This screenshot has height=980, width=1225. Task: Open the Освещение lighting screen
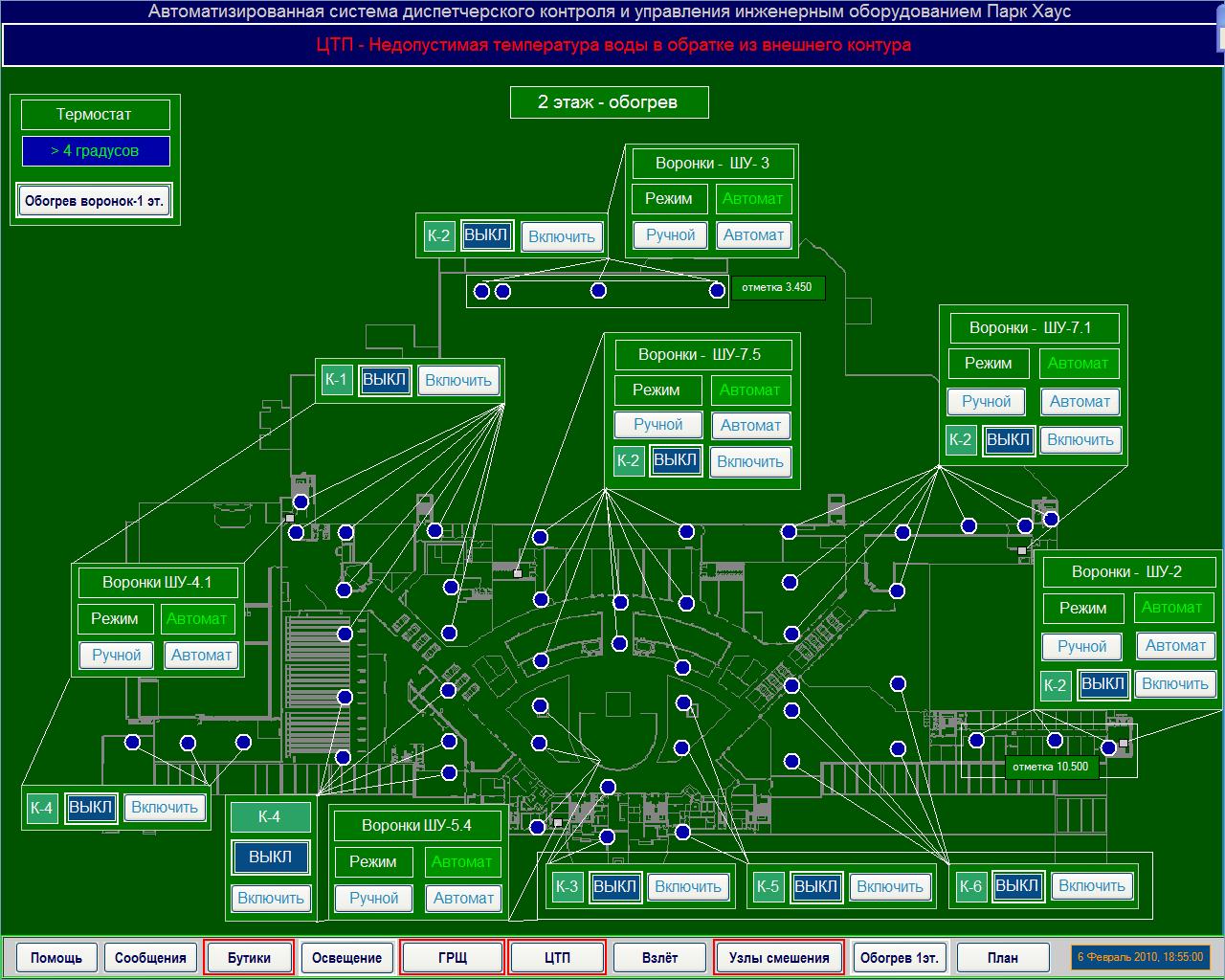(346, 957)
